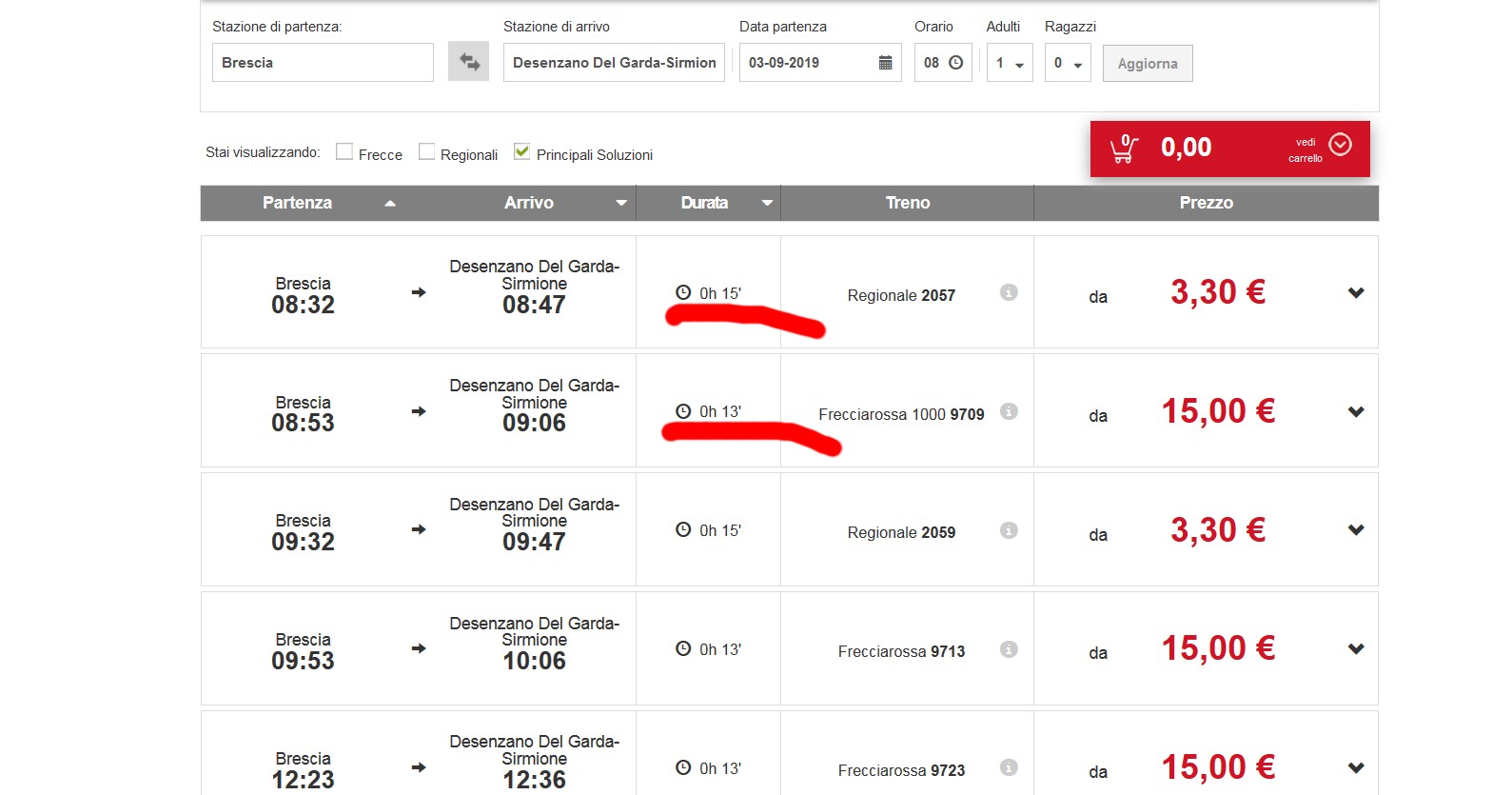Open the calendar date picker icon
This screenshot has height=795, width=1512.
point(885,63)
